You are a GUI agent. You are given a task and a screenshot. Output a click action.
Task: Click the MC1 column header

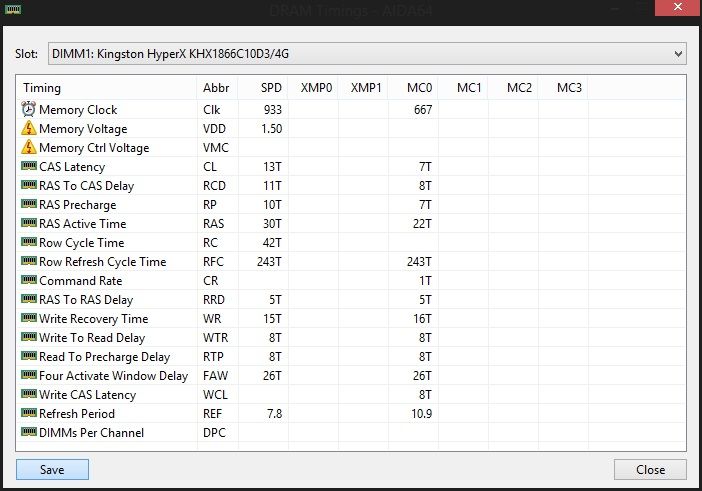463,88
